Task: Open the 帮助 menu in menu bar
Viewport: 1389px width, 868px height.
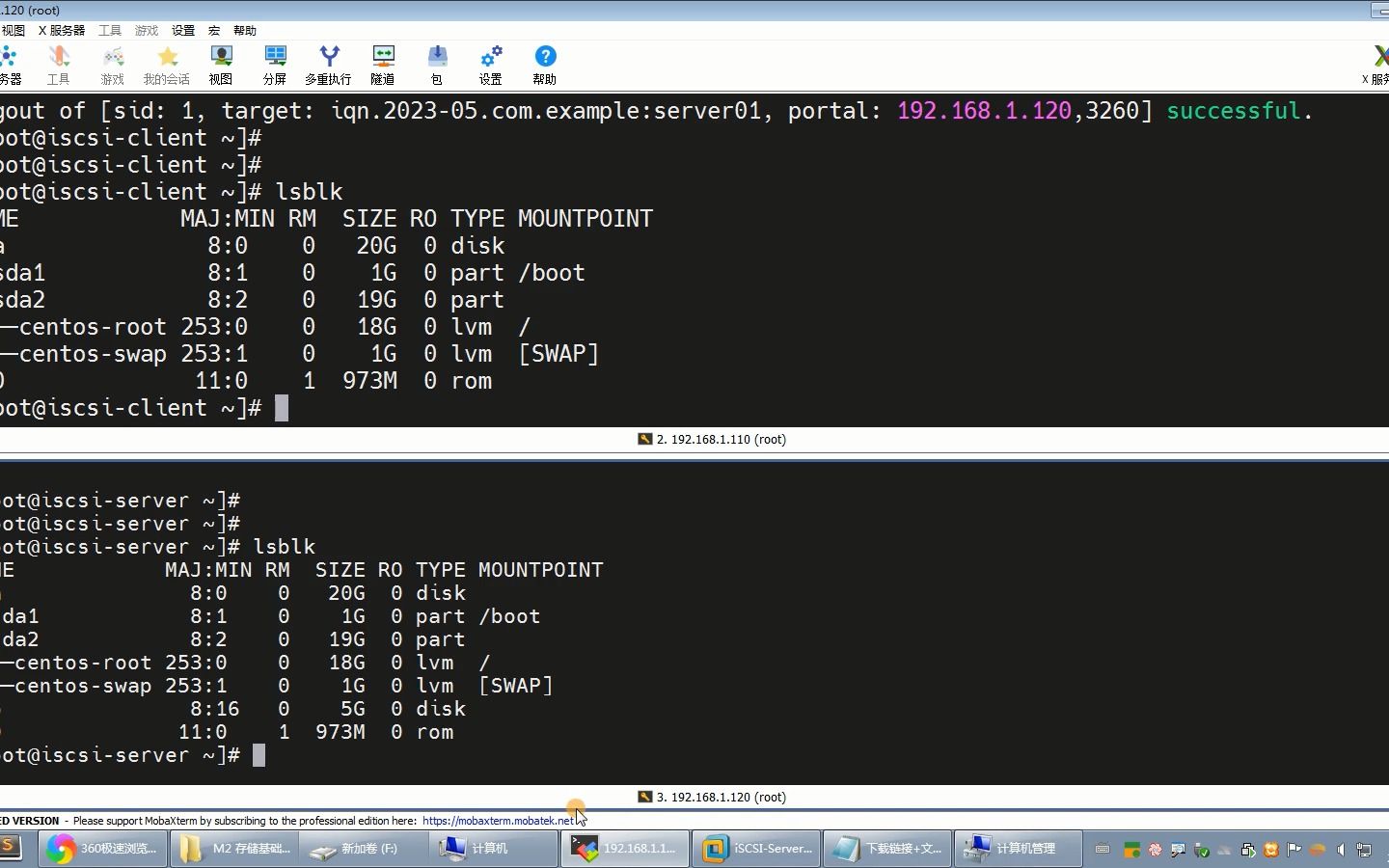Action: 245,31
